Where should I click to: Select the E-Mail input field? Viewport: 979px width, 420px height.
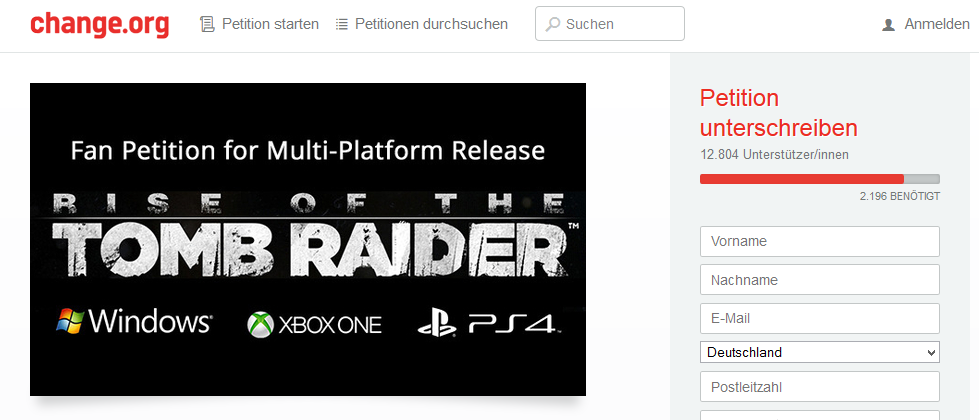pyautogui.click(x=820, y=319)
